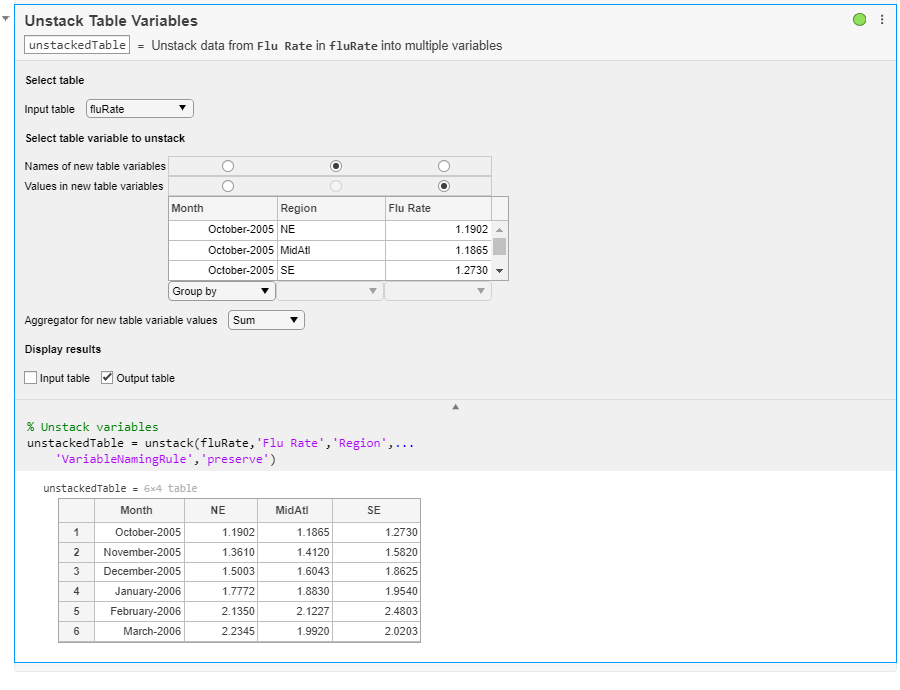Collapse the Unstack Table Variables task
900x690 pixels.
coord(6,20)
